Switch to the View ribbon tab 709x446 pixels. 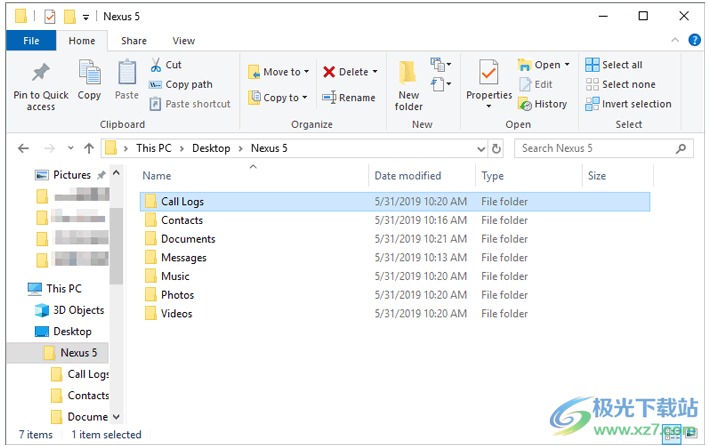pyautogui.click(x=183, y=41)
